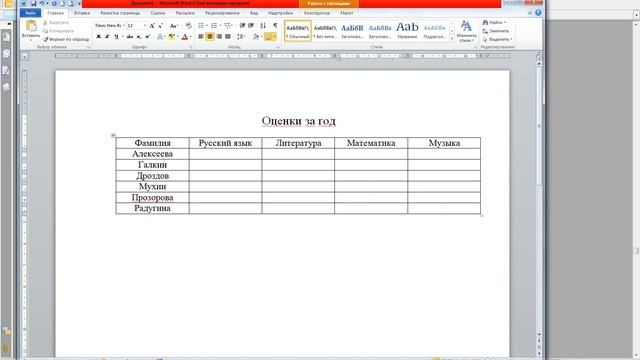Align text right in Paragraph group
Viewport: 640px width, 360px height.
pos(219,37)
